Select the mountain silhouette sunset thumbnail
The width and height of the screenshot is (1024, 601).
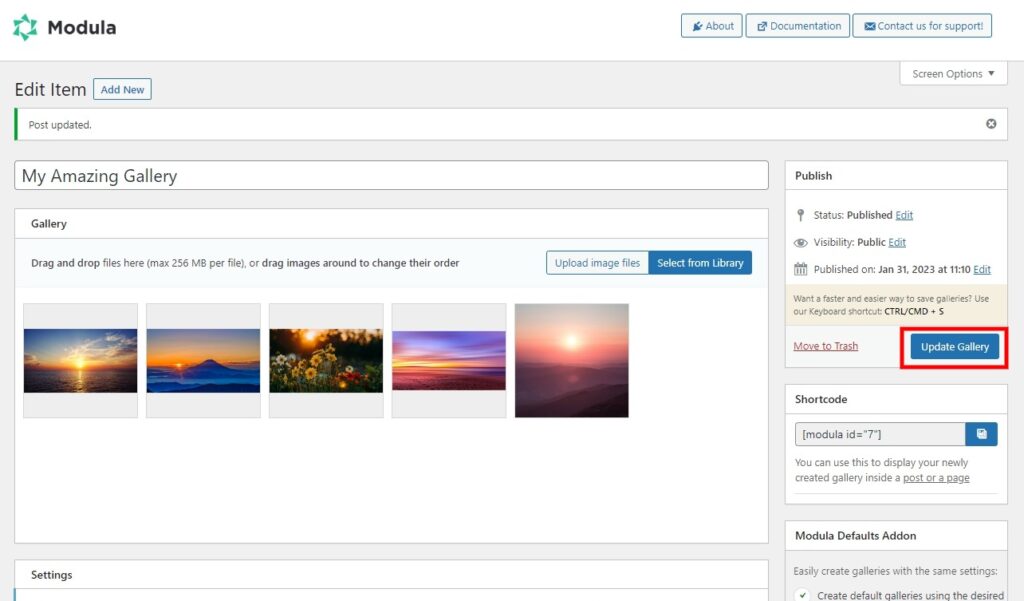coord(203,361)
